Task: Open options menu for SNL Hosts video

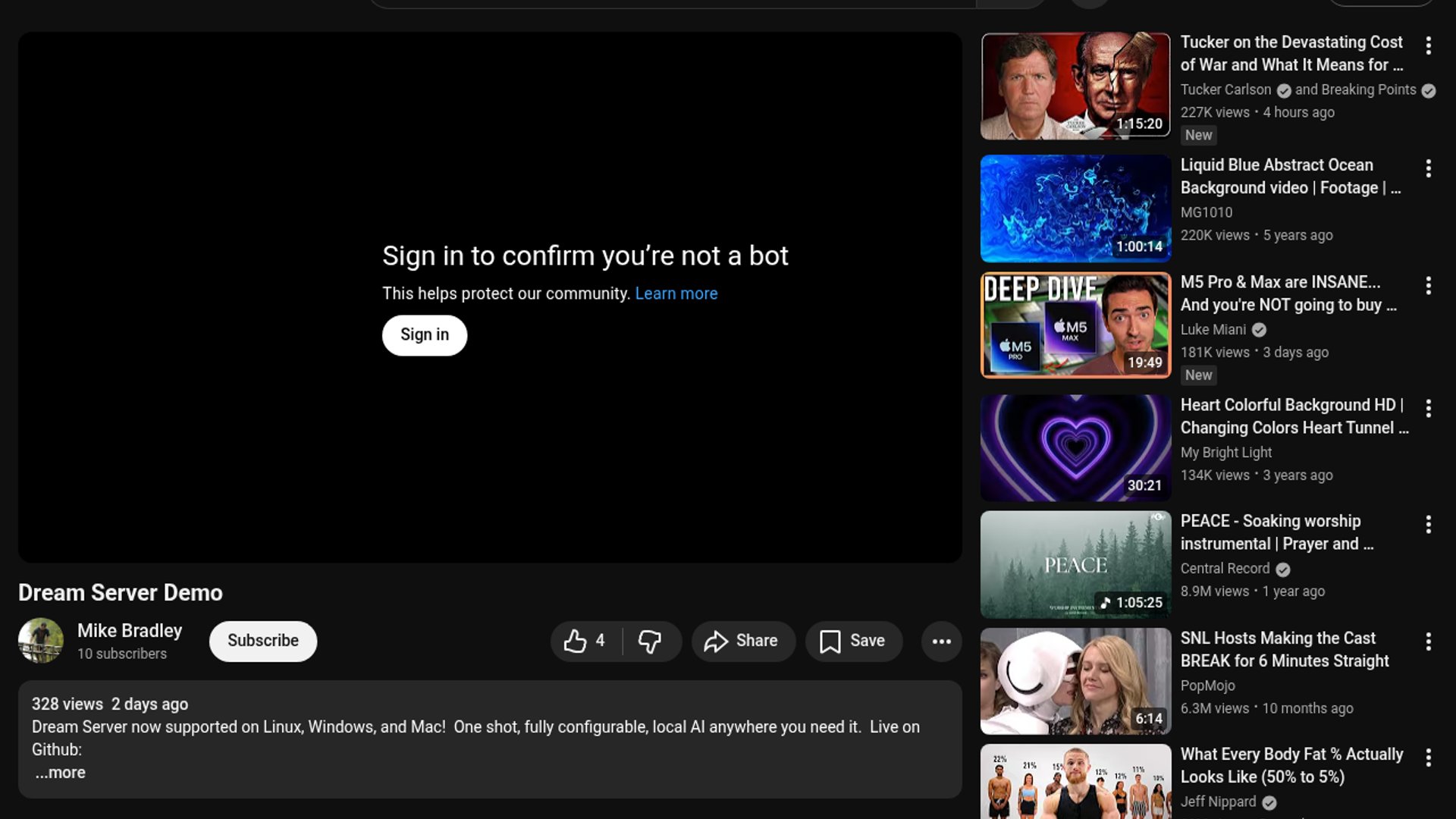Action: [1428, 642]
